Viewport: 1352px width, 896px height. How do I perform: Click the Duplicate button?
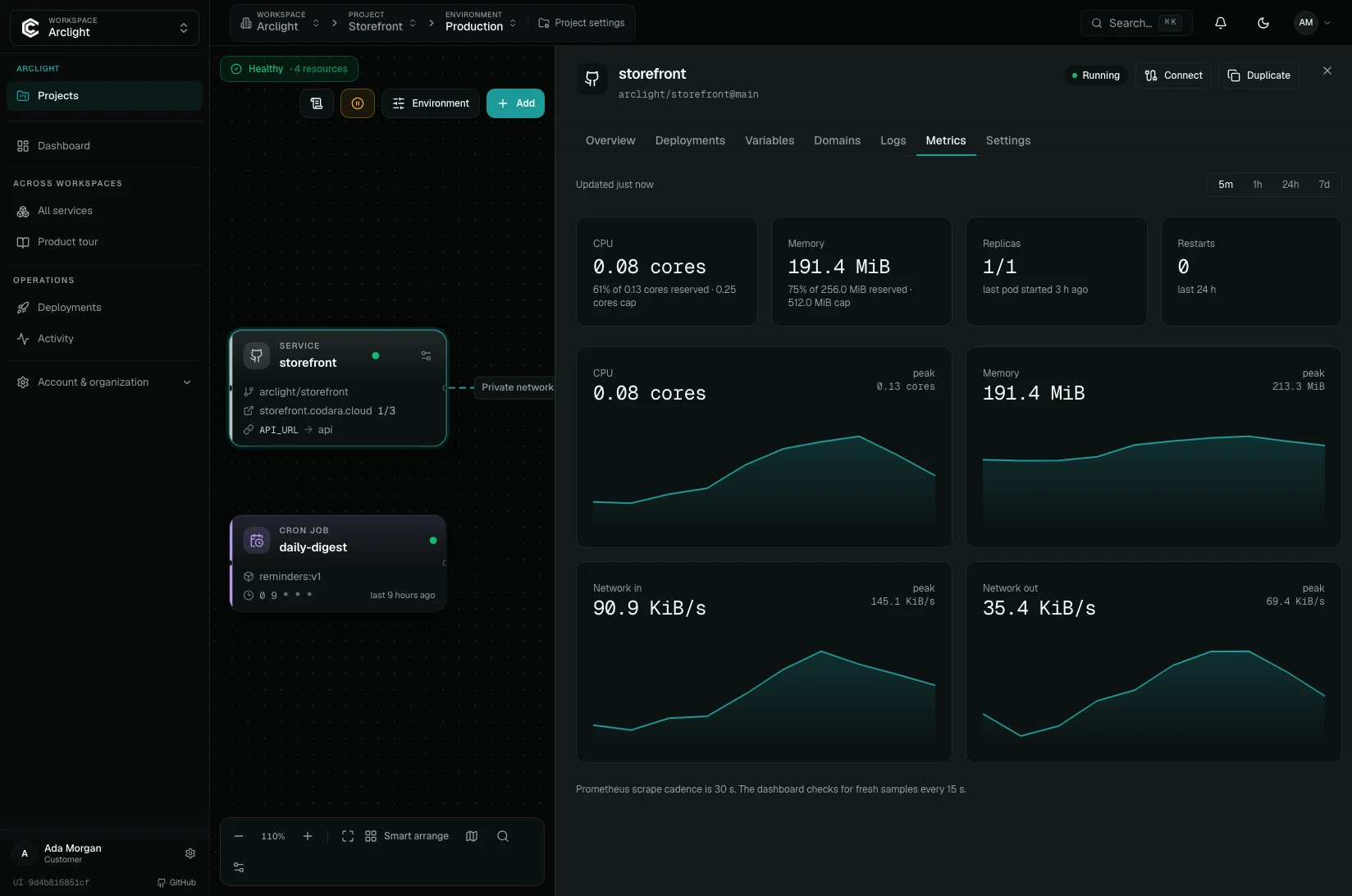click(x=1258, y=75)
